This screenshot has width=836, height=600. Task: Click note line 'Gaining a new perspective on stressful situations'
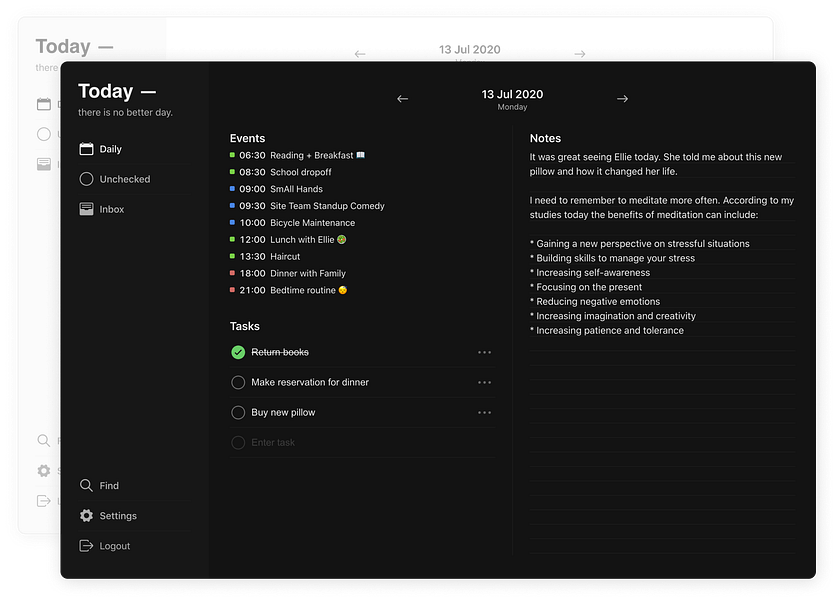[x=640, y=244]
